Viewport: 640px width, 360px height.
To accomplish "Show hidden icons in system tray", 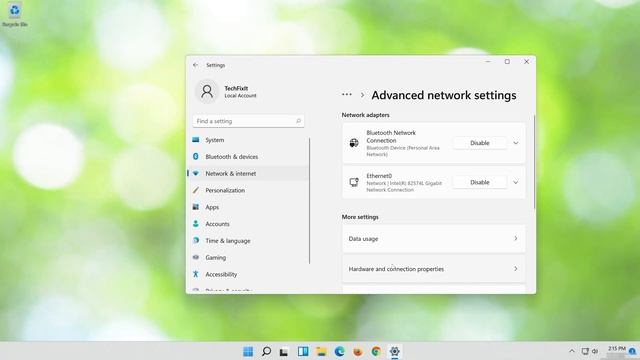I will click(572, 351).
